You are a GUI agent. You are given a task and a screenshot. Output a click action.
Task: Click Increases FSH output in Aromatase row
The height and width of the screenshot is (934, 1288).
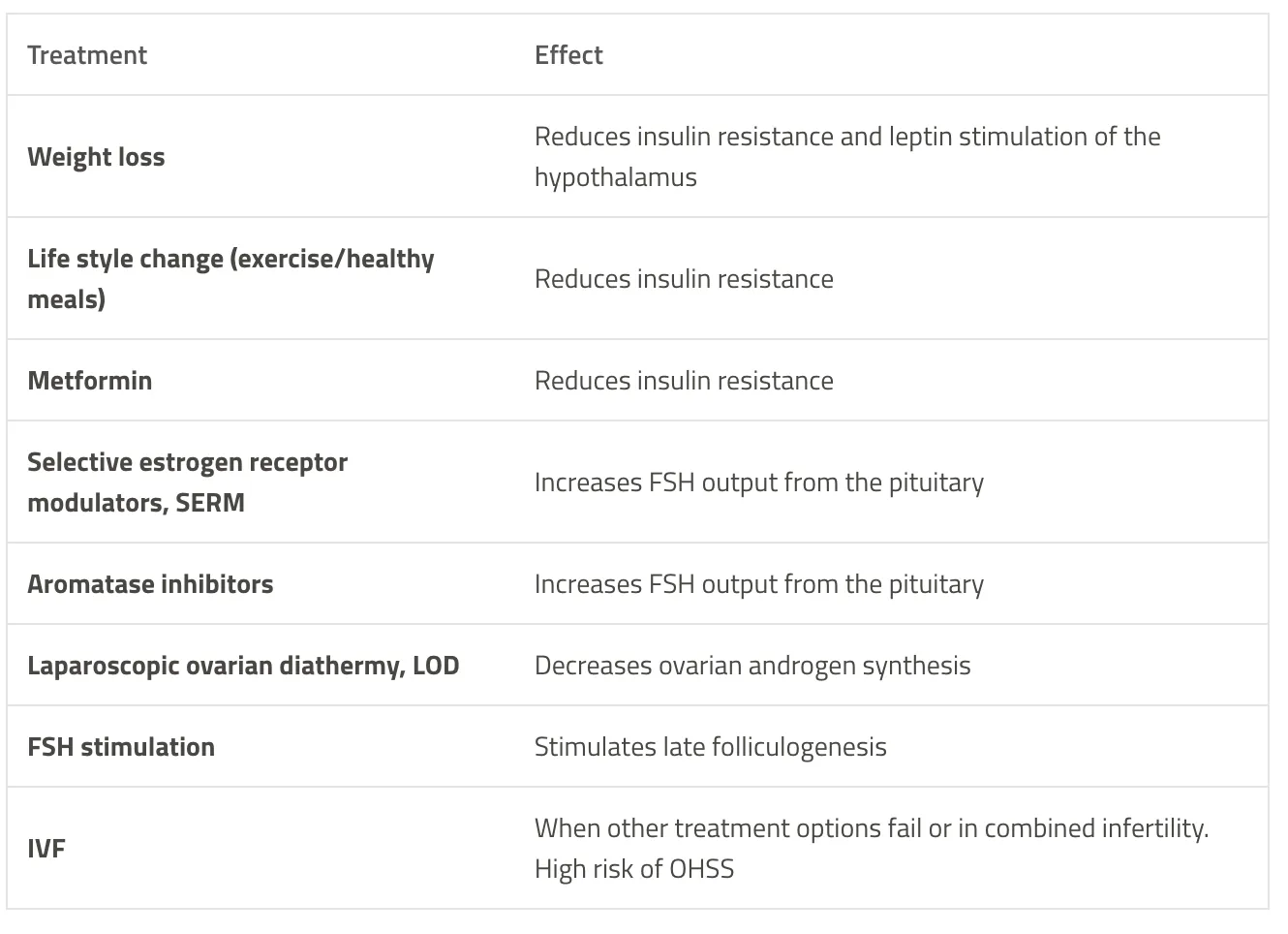tap(759, 584)
